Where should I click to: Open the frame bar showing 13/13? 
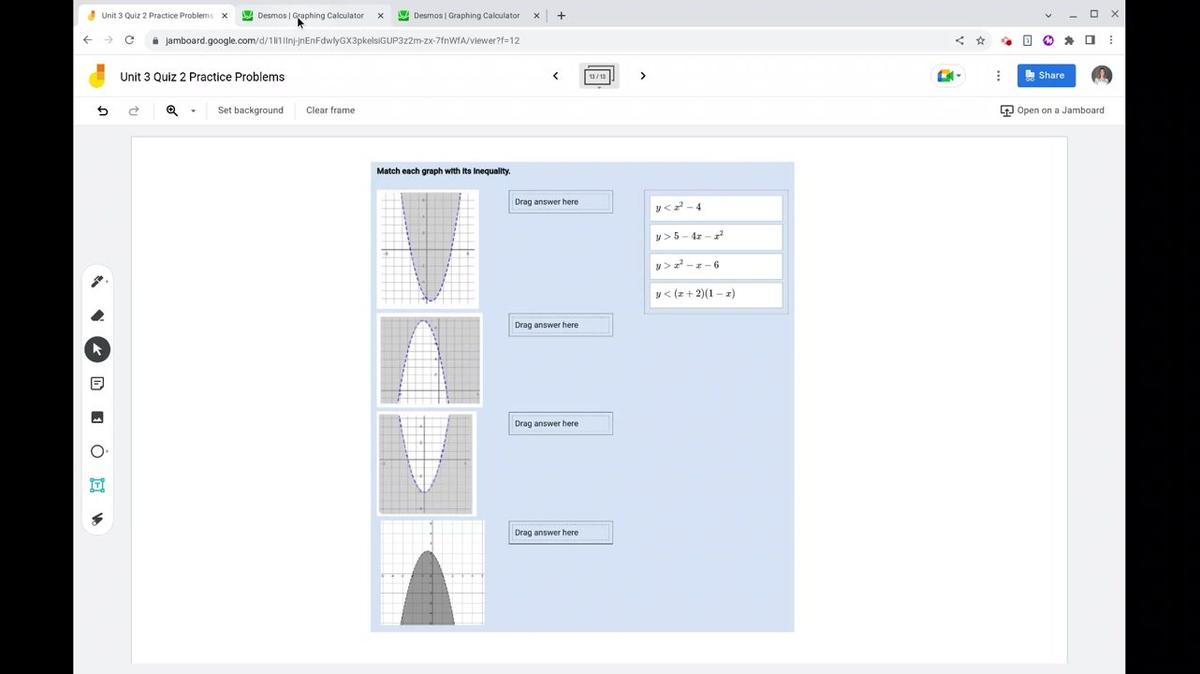(x=599, y=75)
